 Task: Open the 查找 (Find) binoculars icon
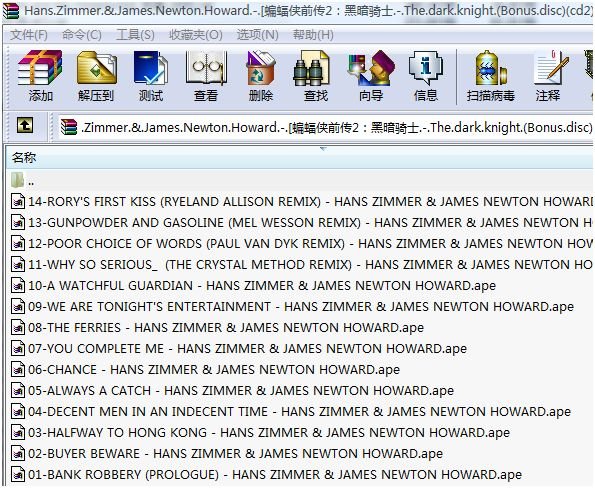click(x=315, y=76)
